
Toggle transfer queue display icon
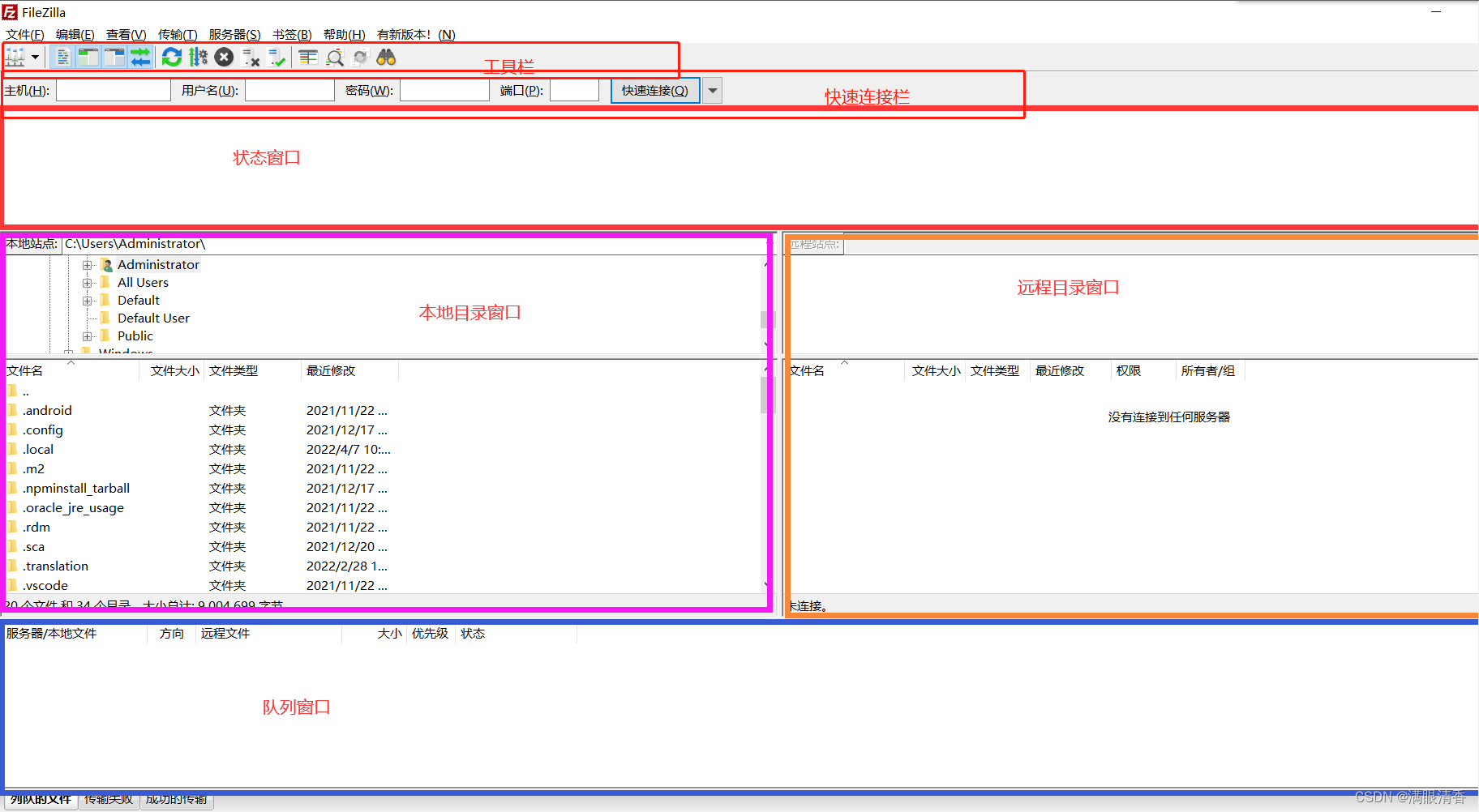click(x=140, y=58)
